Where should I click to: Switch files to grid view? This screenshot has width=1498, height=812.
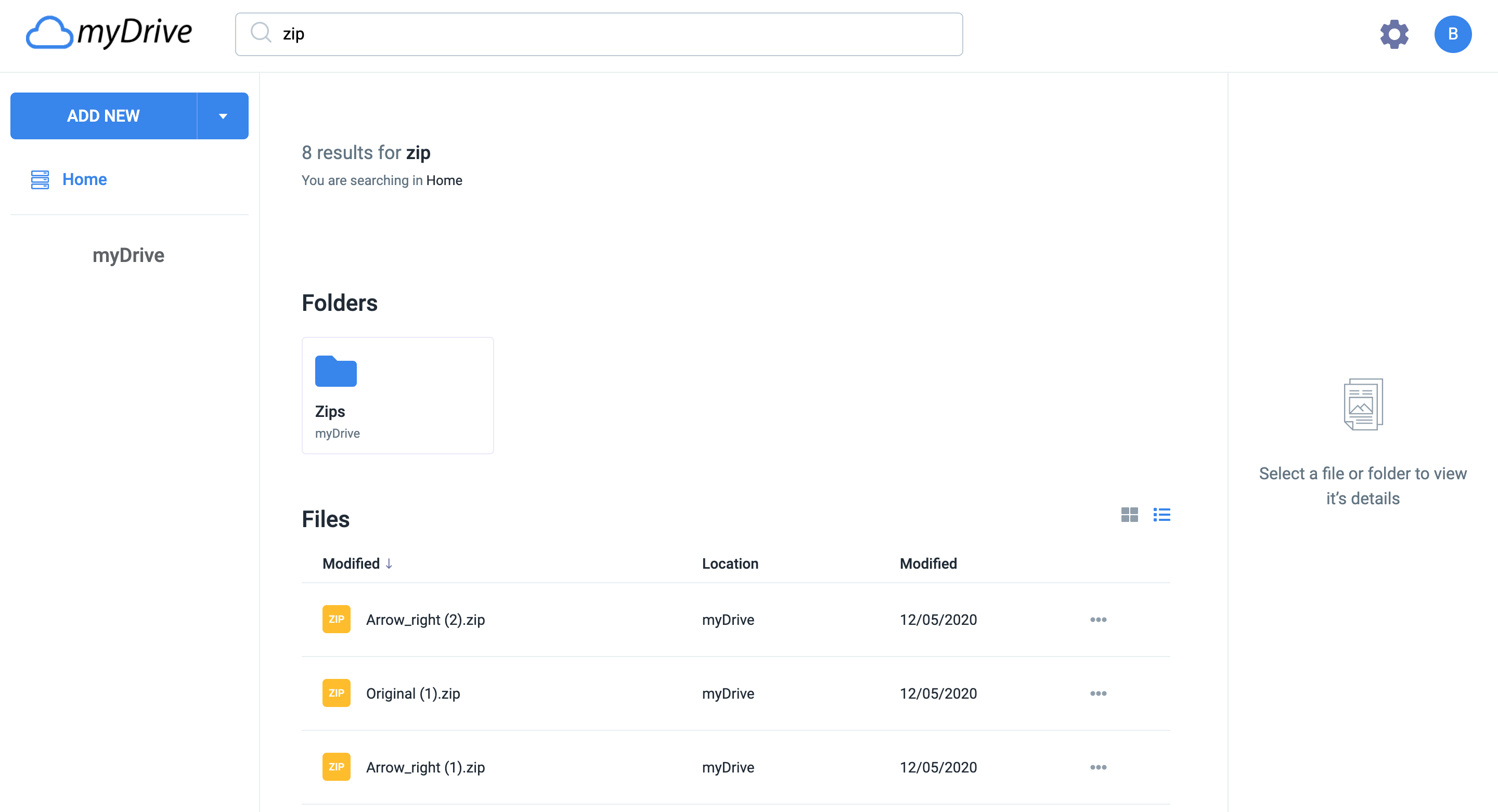coord(1129,515)
